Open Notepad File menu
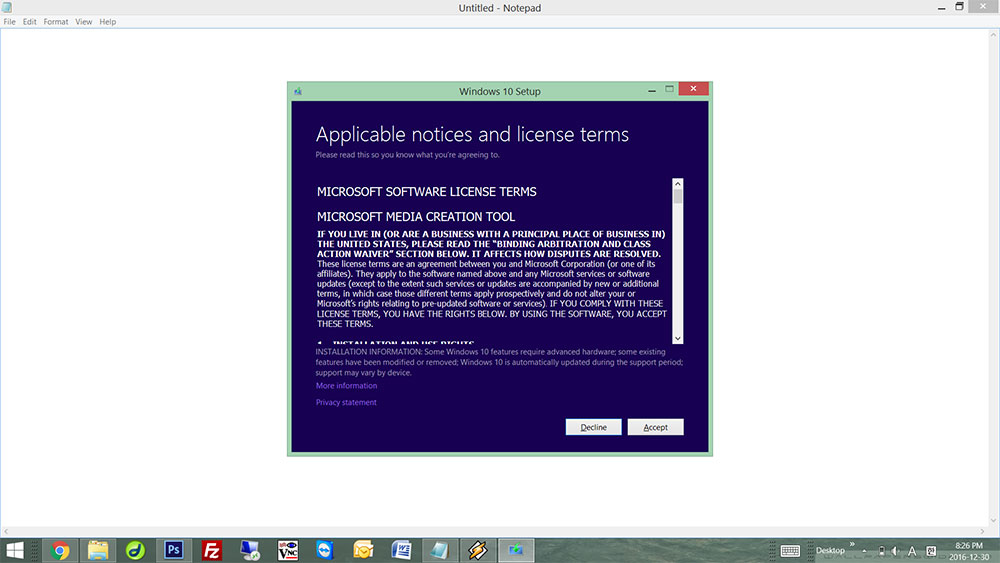1000x563 pixels. tap(10, 22)
